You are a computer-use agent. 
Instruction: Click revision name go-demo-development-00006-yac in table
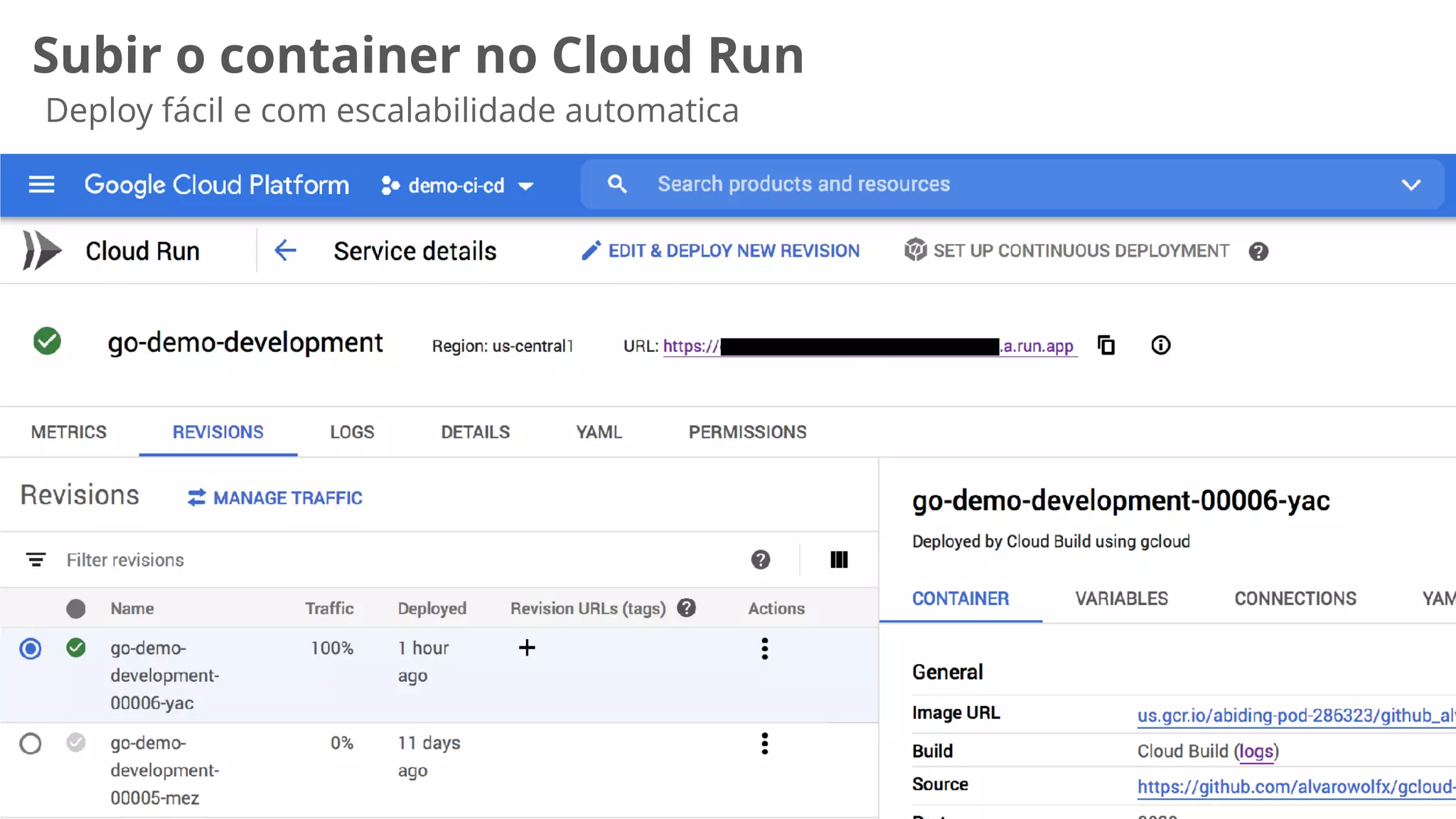click(165, 675)
